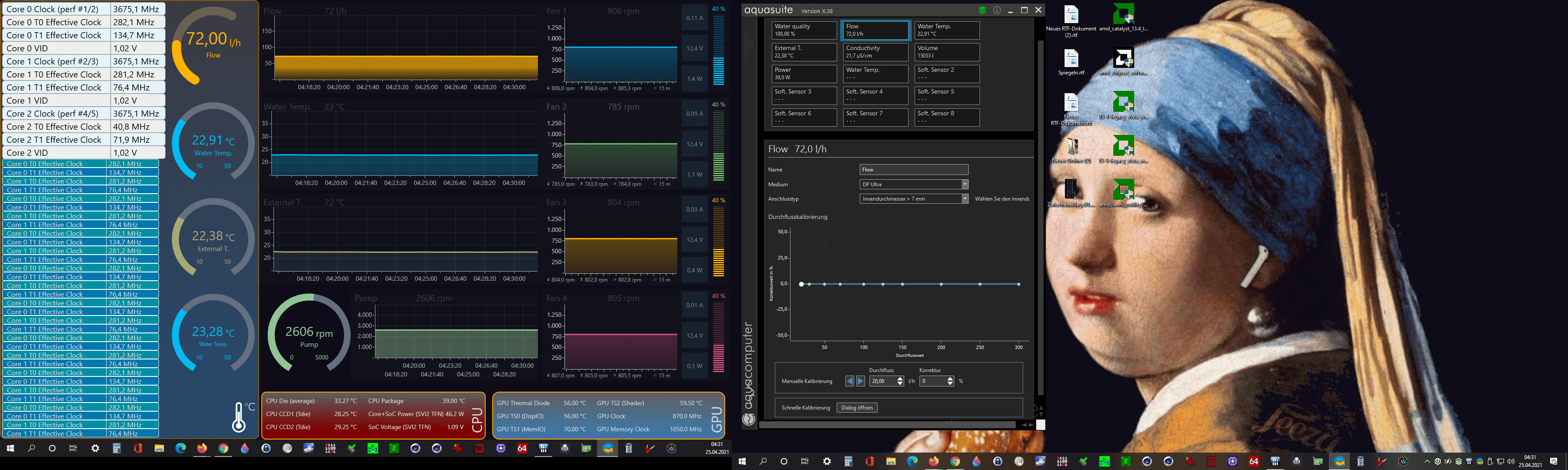Open Start menu on right monitor taskbar
The image size is (1568, 470).
[x=742, y=461]
